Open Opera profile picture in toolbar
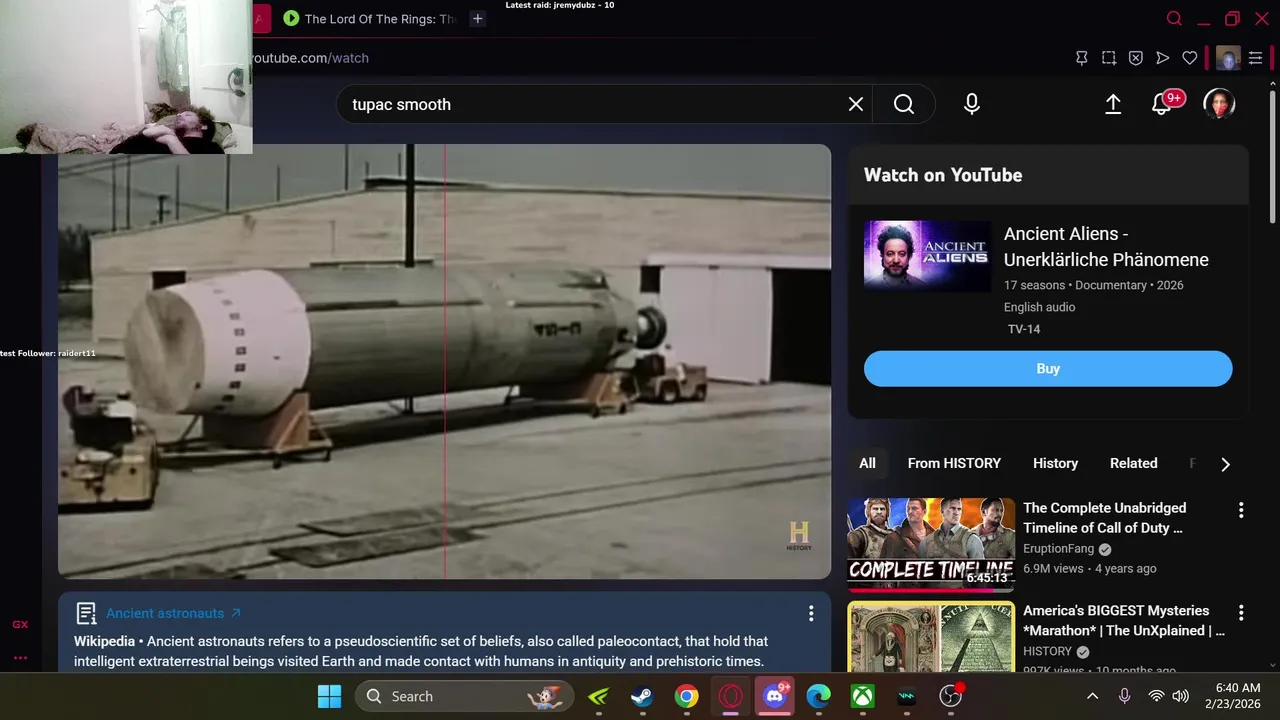The image size is (1280, 720). click(1228, 58)
